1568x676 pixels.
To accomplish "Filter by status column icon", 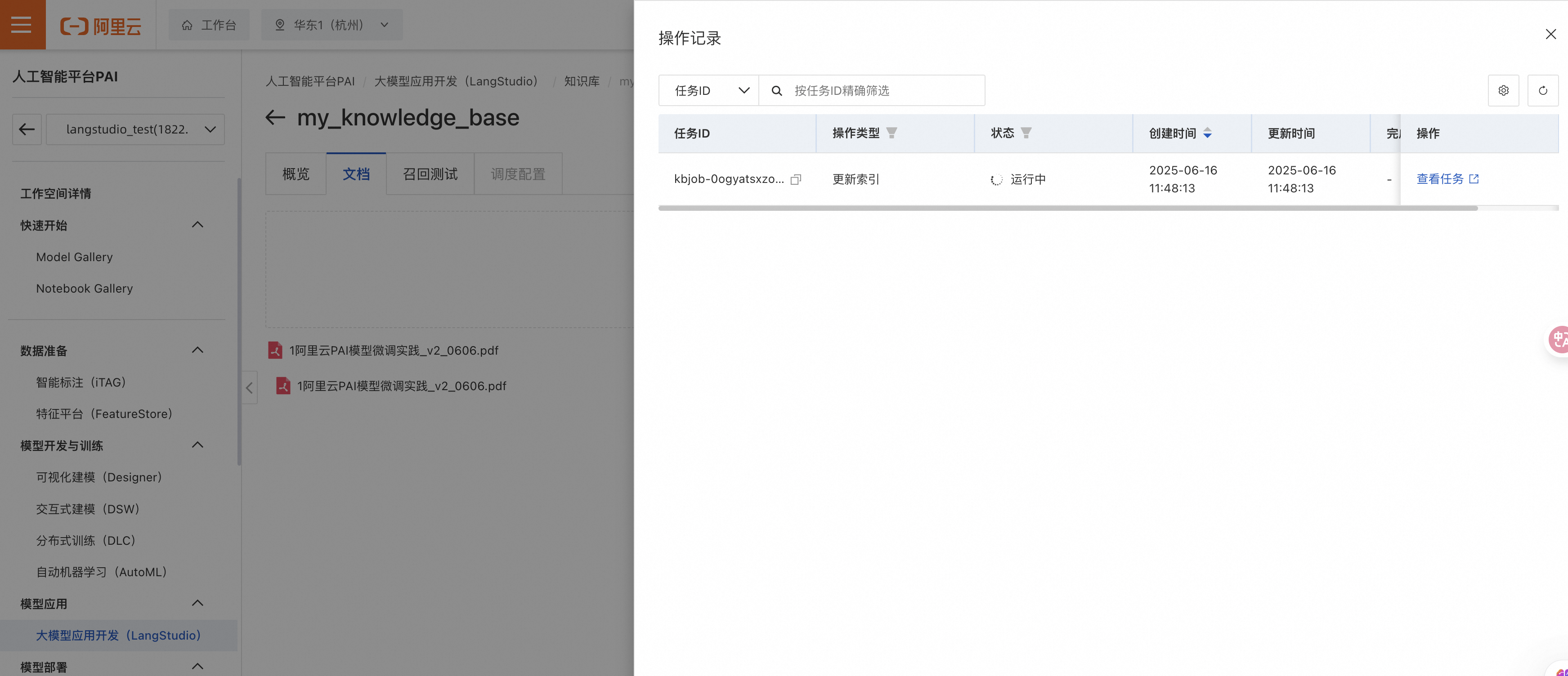I will (x=1026, y=133).
